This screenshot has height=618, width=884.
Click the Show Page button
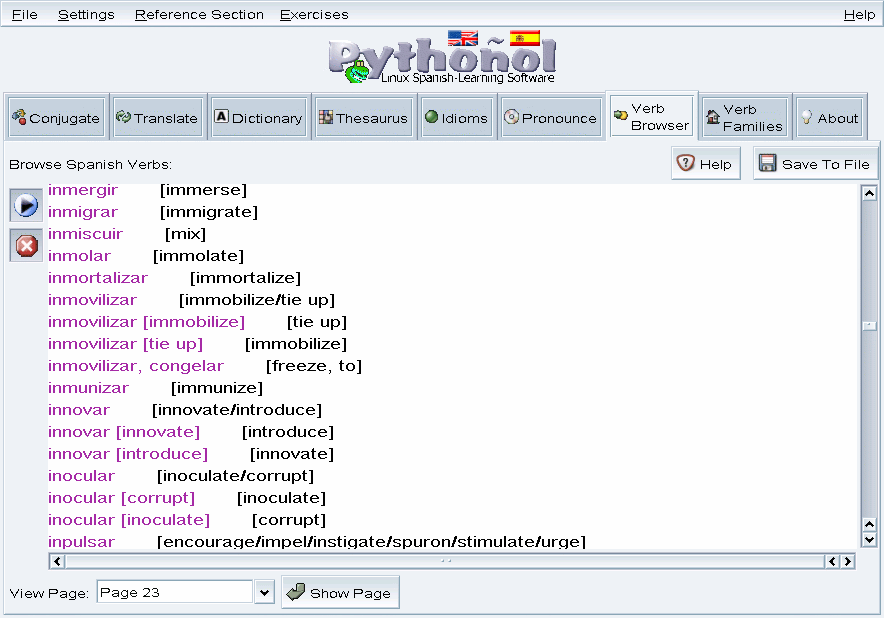point(340,593)
